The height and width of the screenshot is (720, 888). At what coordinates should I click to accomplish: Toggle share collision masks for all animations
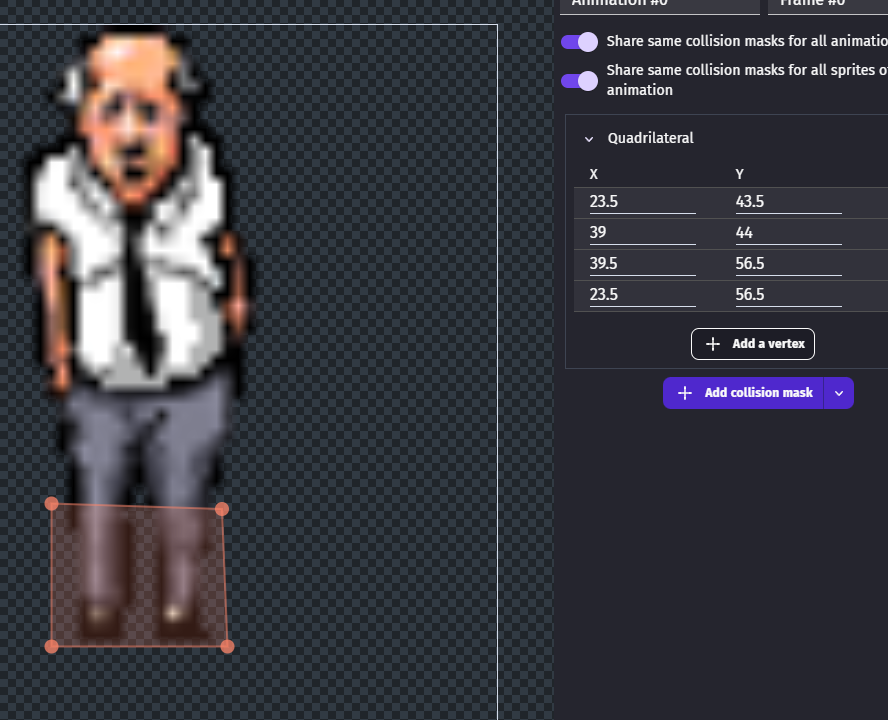tap(579, 42)
